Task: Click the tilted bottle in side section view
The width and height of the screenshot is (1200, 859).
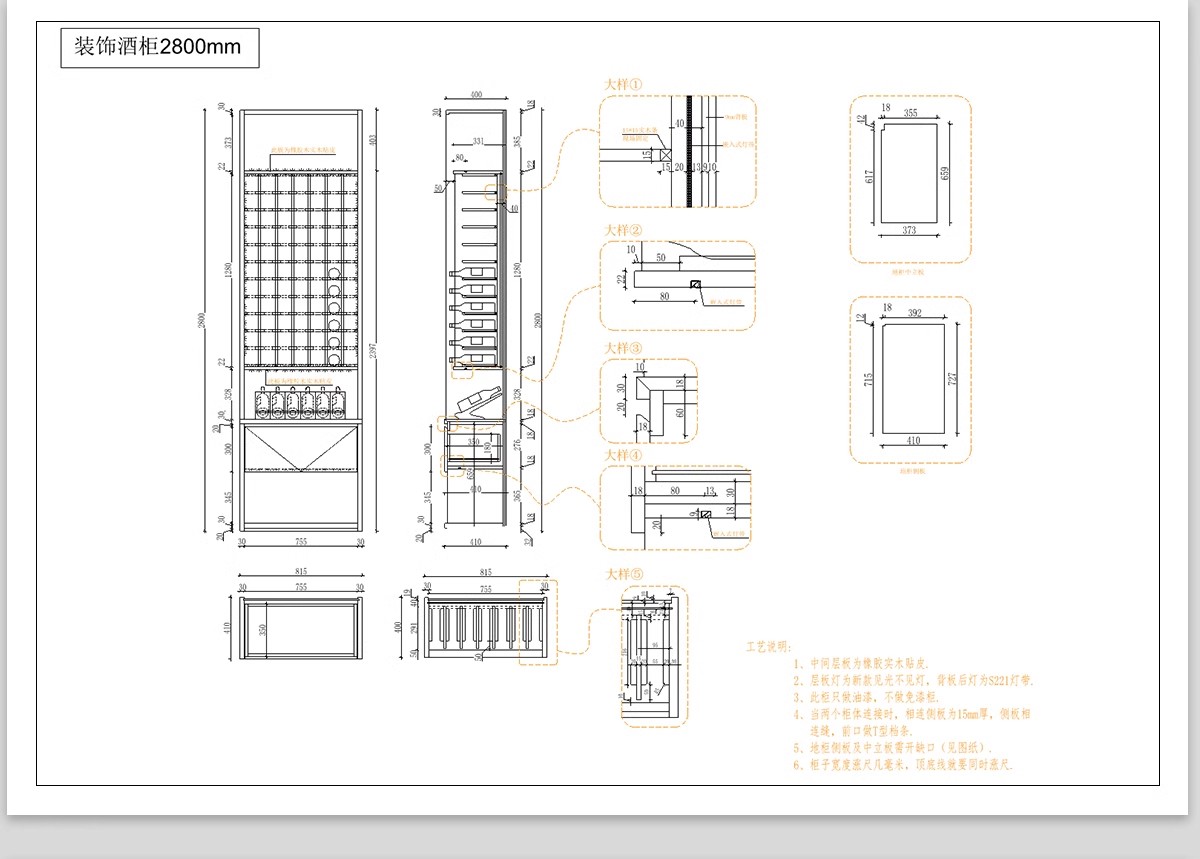Action: click(x=480, y=402)
